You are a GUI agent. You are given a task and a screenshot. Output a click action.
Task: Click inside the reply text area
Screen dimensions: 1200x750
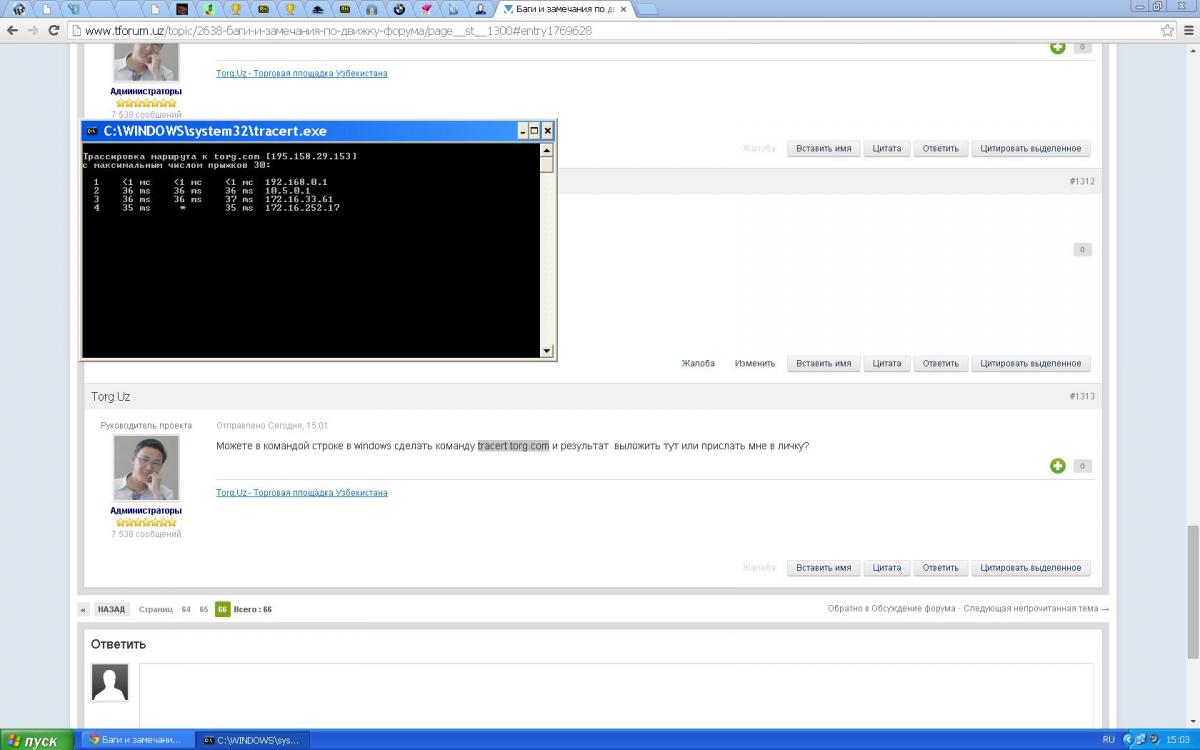615,695
